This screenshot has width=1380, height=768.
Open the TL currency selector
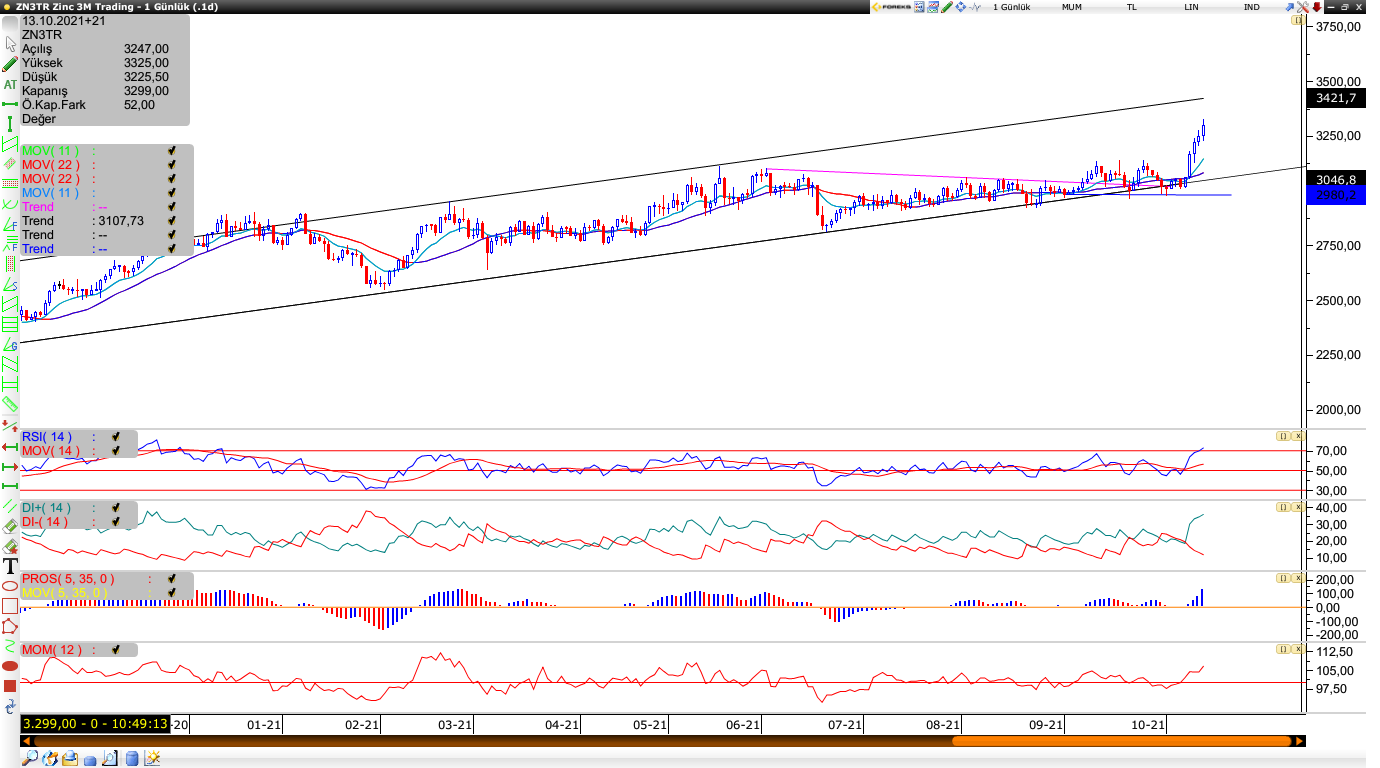point(1132,7)
